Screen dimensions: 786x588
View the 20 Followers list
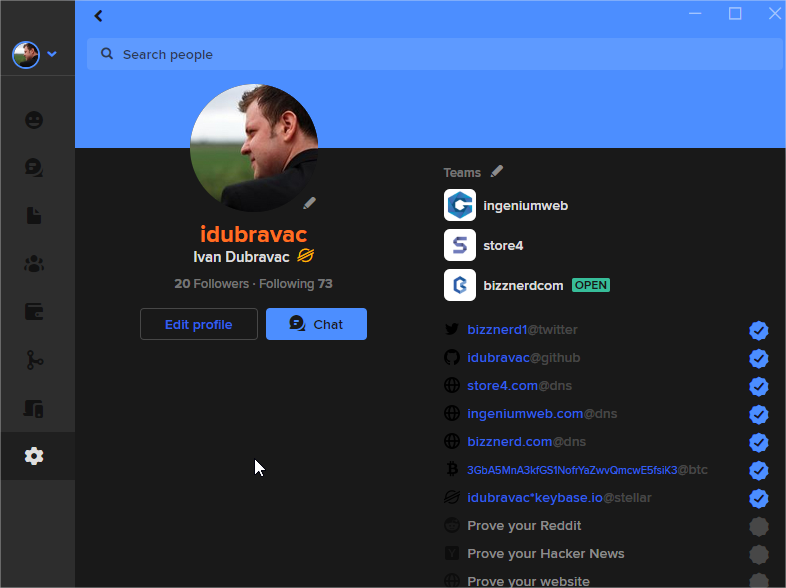(x=212, y=284)
